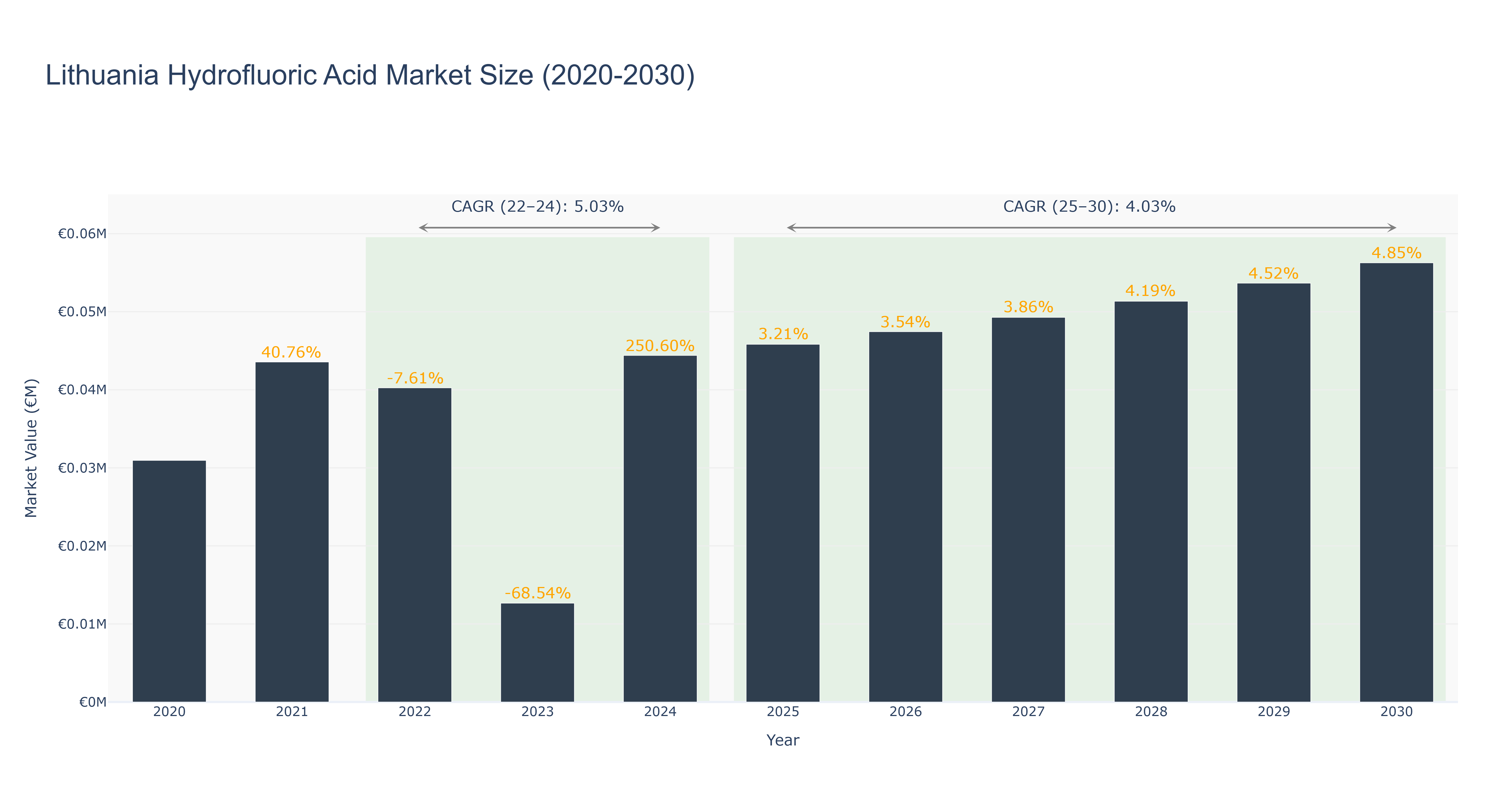The width and height of the screenshot is (1512, 810).
Task: Click the '2022' x-axis label
Action: 414,711
